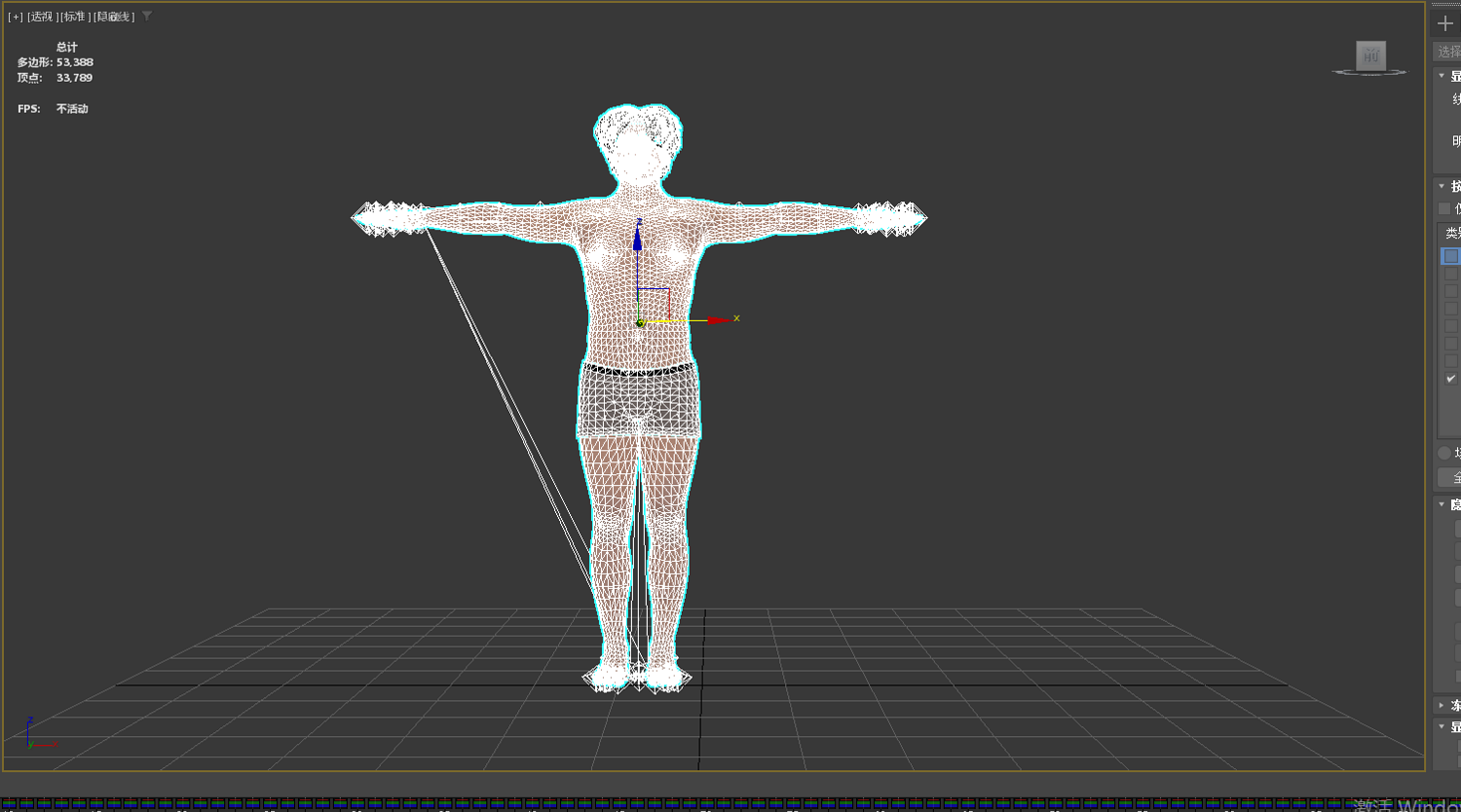The image size is (1461, 812).
Task: Click the gizmo's square XZ plane handle
Action: (654, 304)
